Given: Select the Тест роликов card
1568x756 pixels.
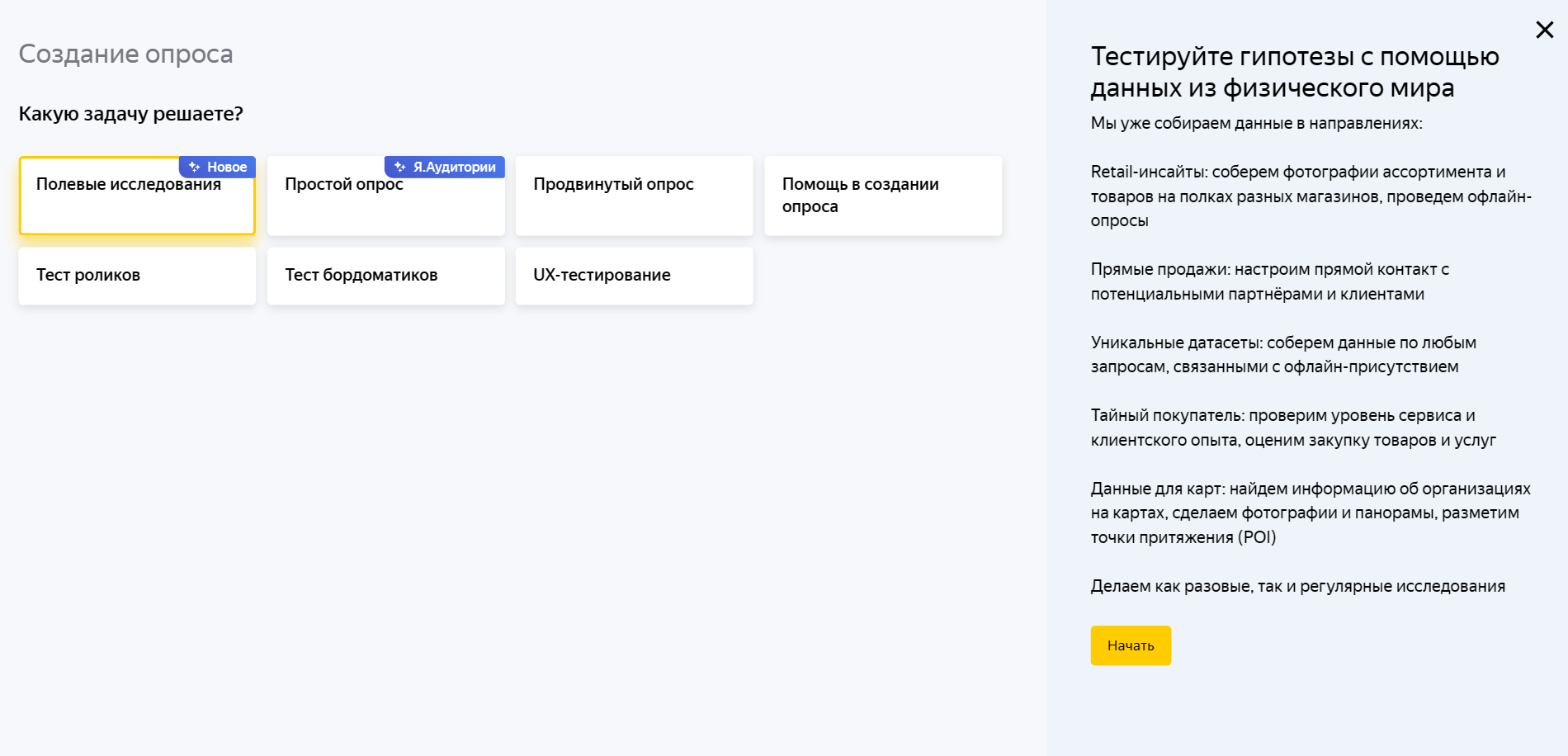Looking at the screenshot, I should point(137,276).
